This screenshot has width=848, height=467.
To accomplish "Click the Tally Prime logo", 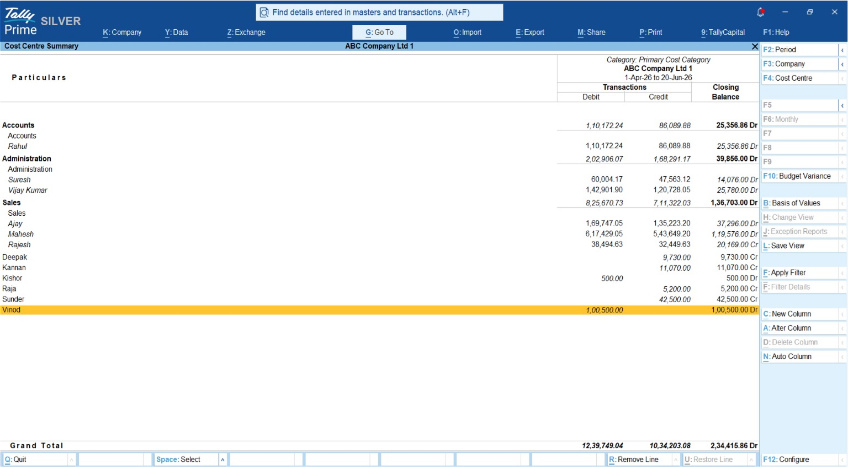I will (20, 22).
